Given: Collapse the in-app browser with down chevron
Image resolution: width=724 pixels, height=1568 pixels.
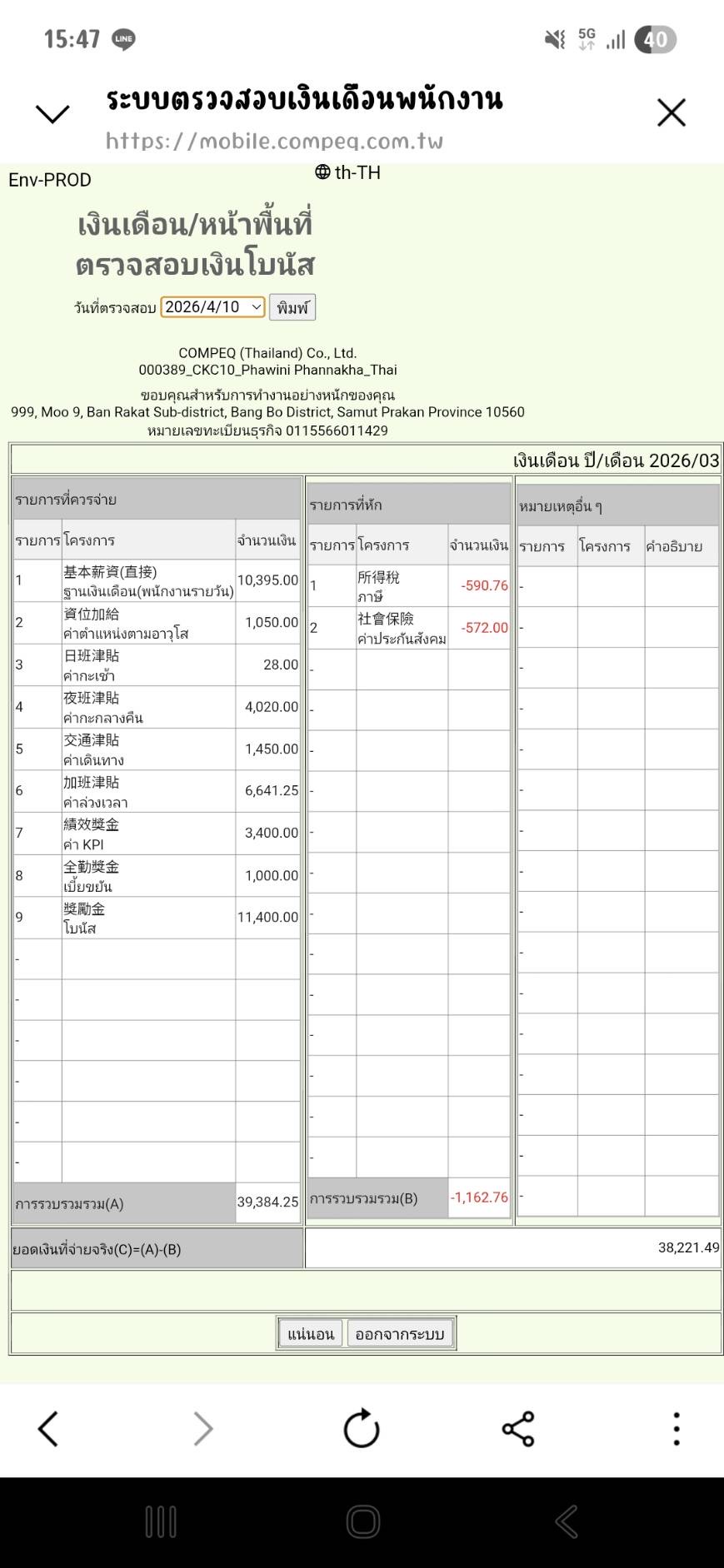Looking at the screenshot, I should click(52, 113).
